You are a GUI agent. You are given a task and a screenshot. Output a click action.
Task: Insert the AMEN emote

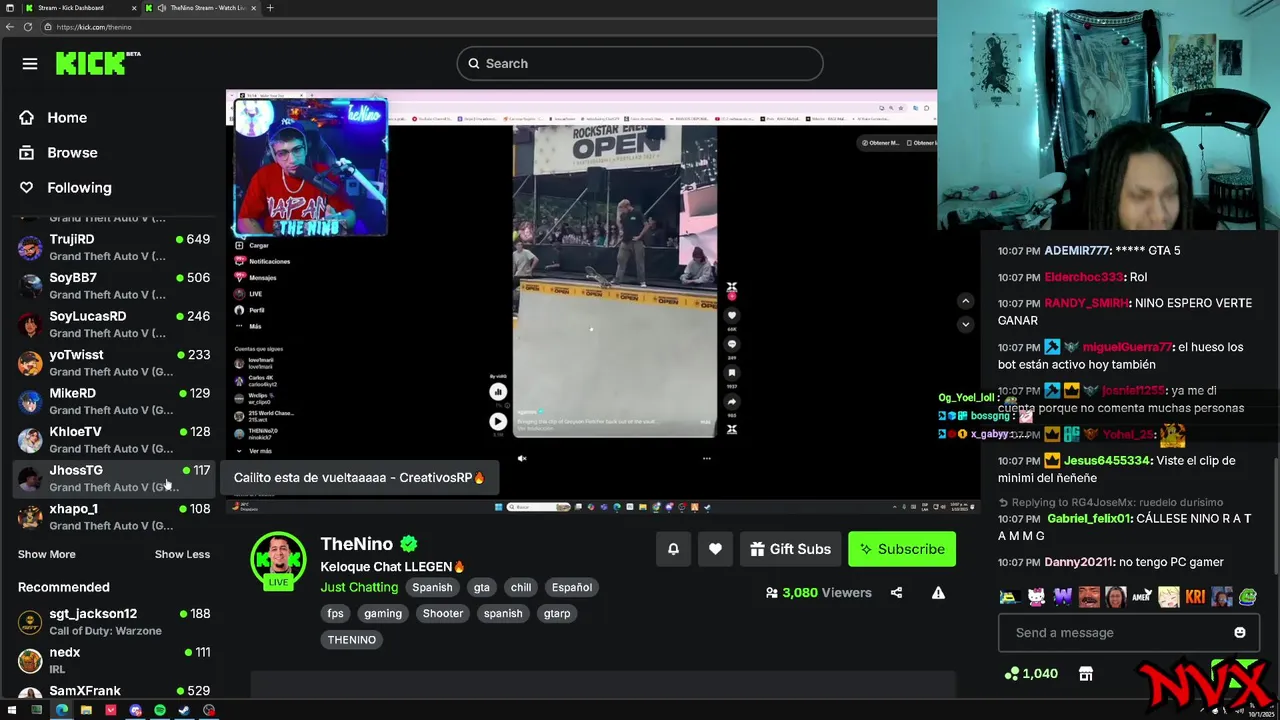tap(1142, 597)
